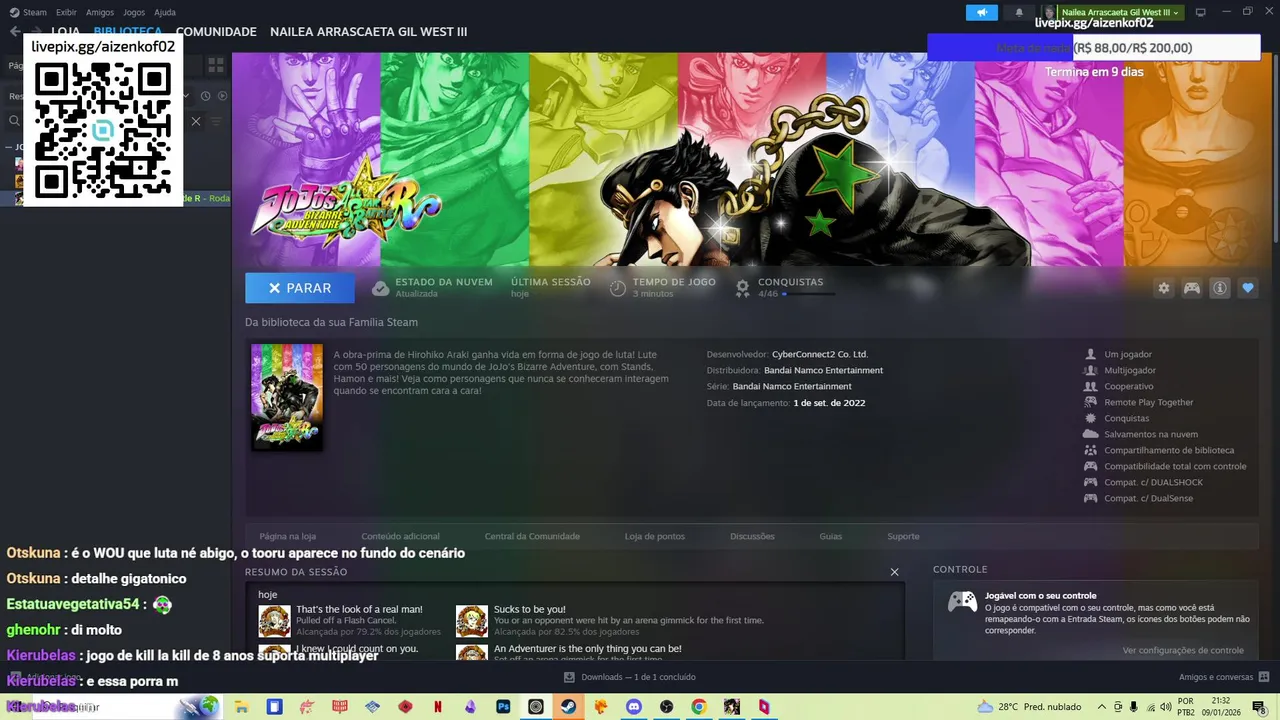
Task: Navigate back with the left arrow
Action: pos(14,32)
